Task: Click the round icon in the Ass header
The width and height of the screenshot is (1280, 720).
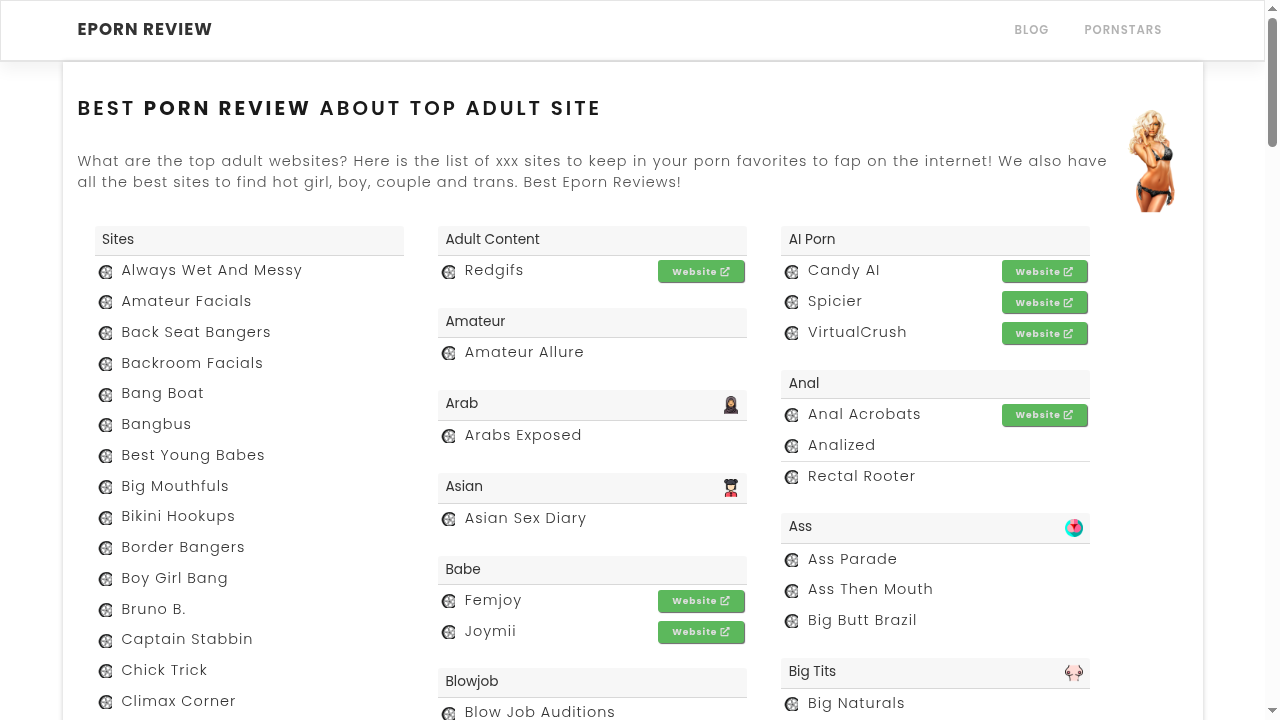Action: point(1074,528)
